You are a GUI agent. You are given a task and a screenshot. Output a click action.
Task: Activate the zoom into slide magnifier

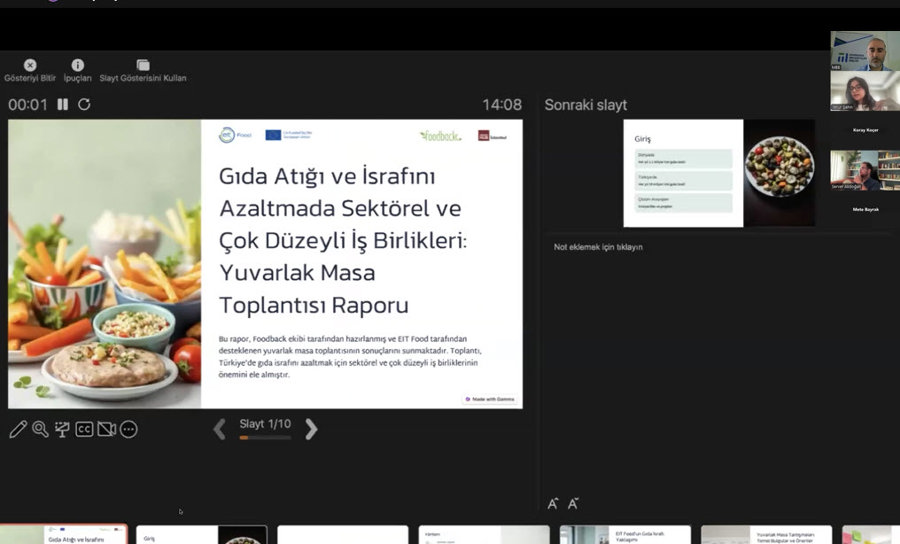40,429
